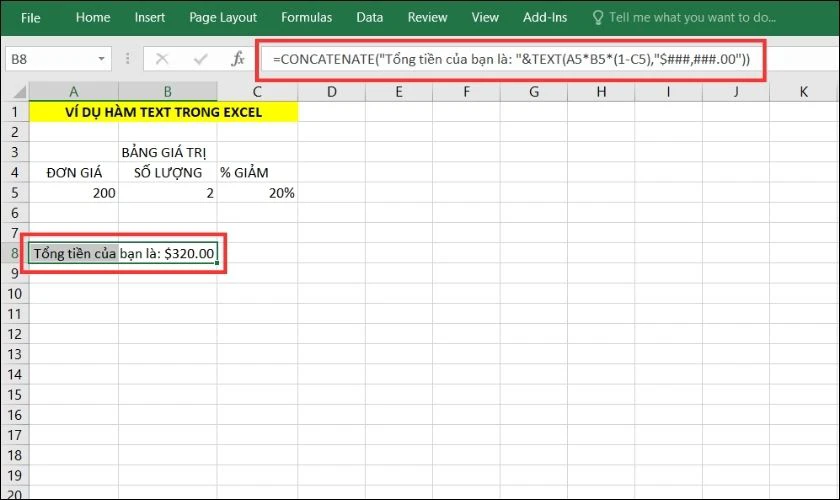Click the Cancel (X) formula icon
The height and width of the screenshot is (500, 840).
tap(162, 59)
